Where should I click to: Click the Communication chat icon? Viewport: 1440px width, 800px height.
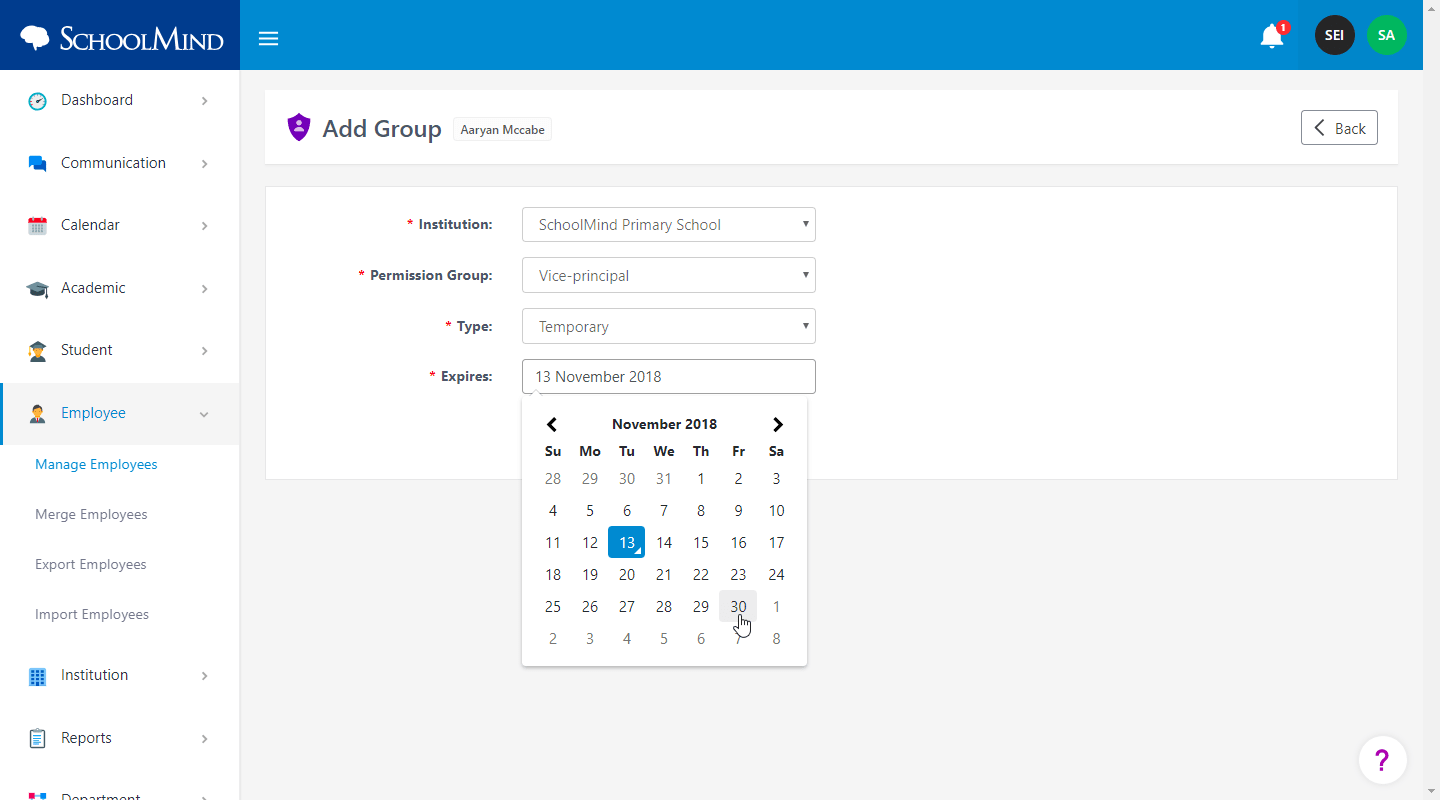pos(37,163)
